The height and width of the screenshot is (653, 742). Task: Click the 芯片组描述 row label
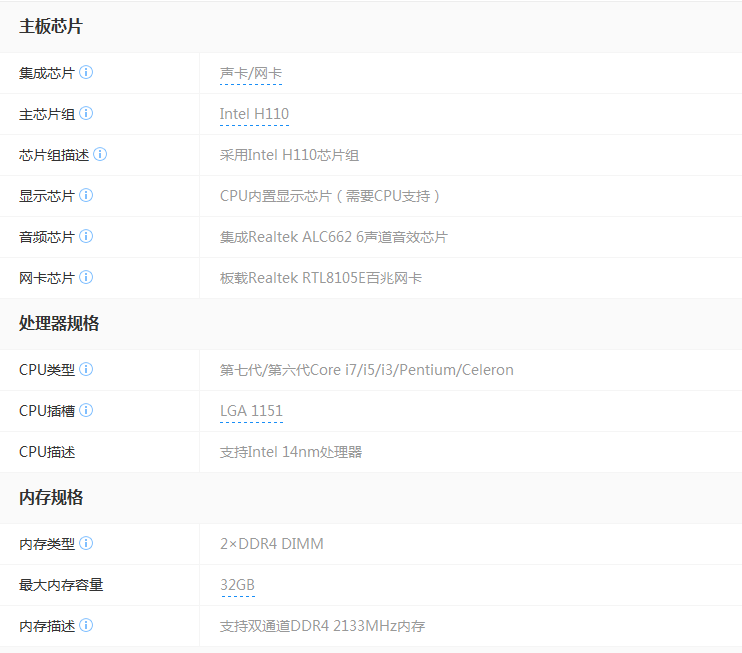(54, 155)
